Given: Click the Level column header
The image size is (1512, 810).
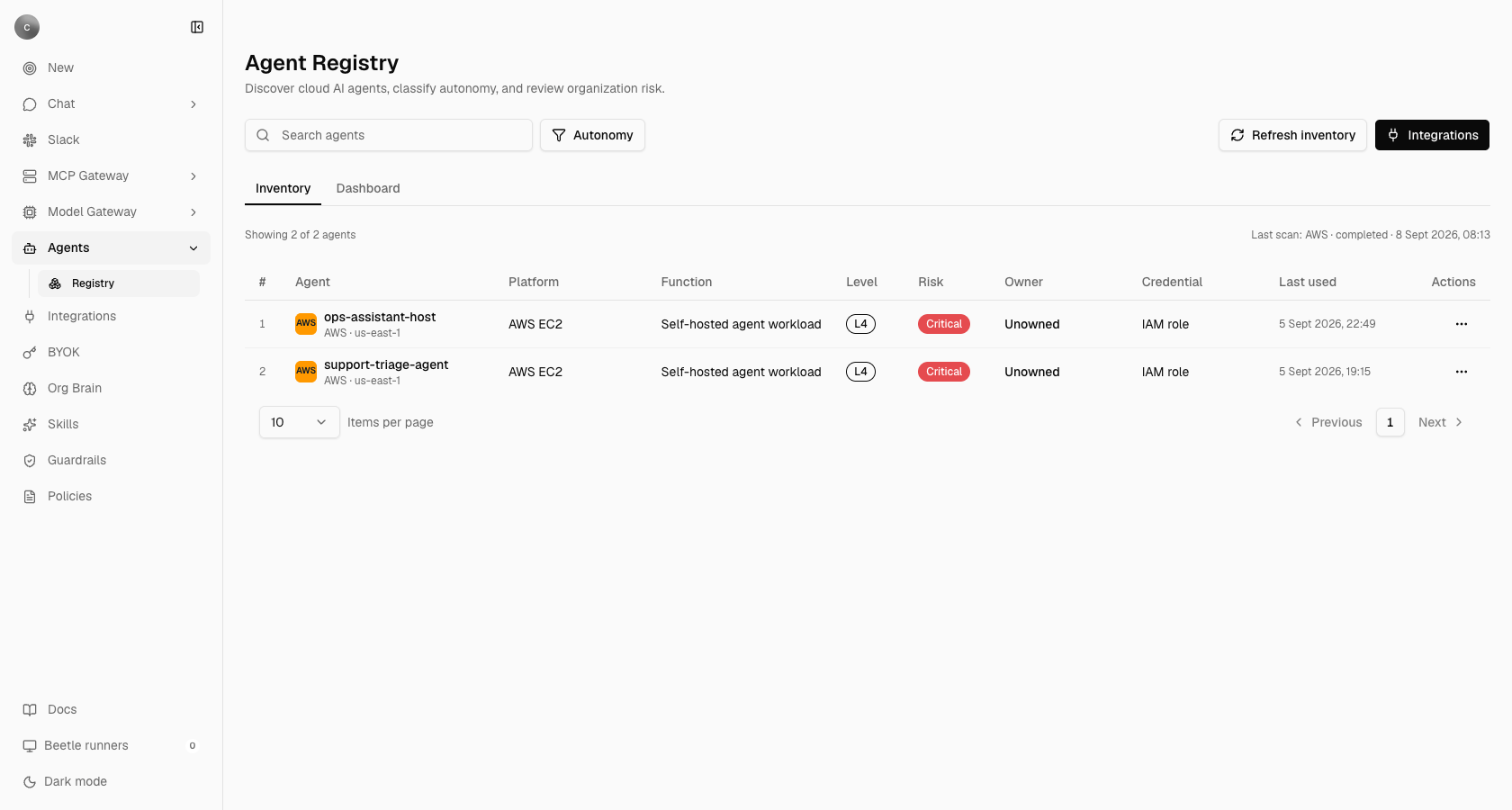Looking at the screenshot, I should (861, 282).
